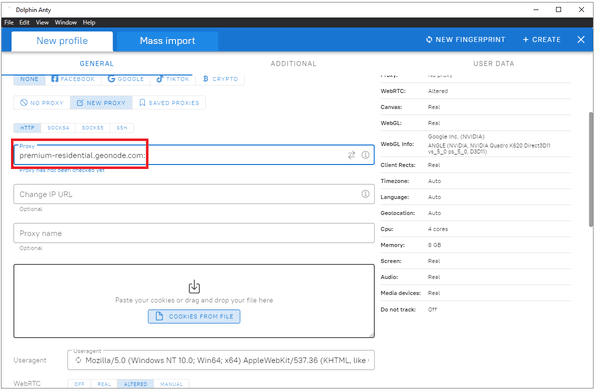Open the File menu

pos(9,22)
